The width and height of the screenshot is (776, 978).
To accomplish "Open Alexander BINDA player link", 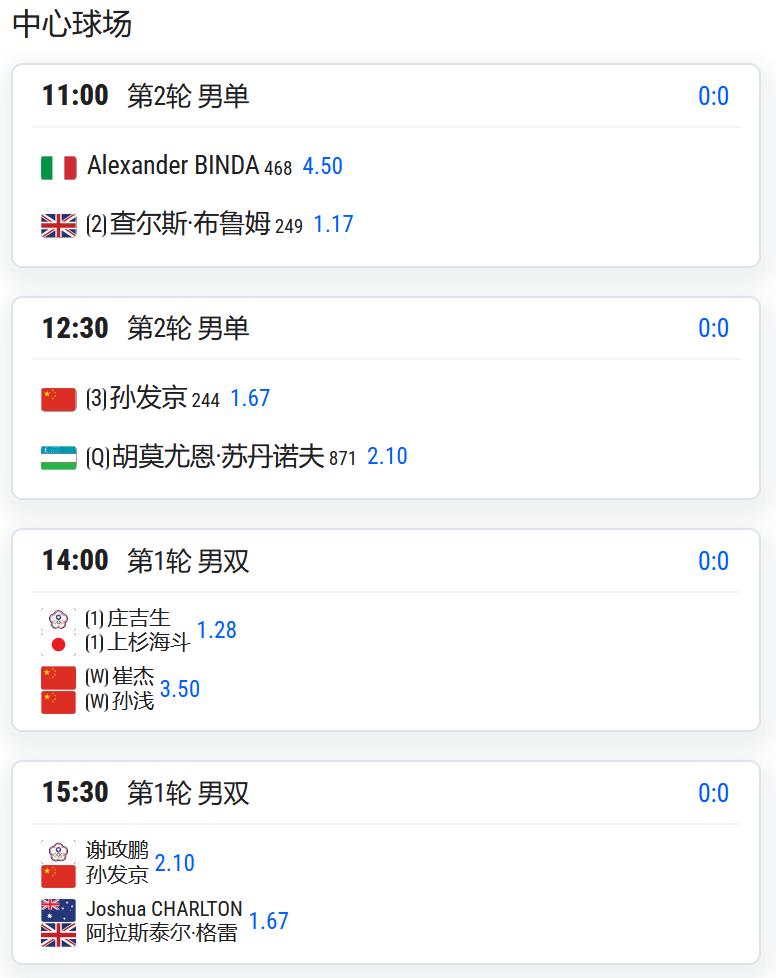I will pos(173,166).
